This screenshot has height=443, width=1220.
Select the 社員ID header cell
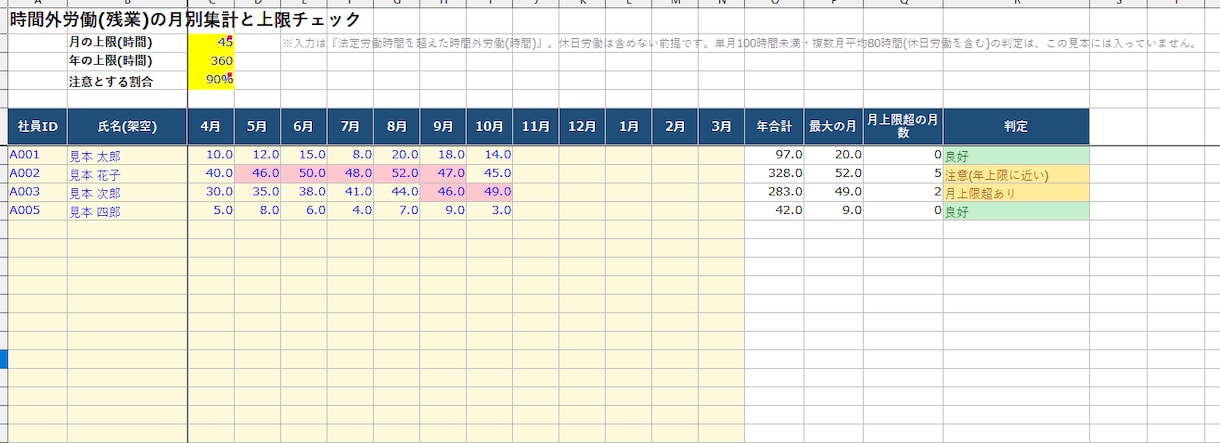pos(38,127)
